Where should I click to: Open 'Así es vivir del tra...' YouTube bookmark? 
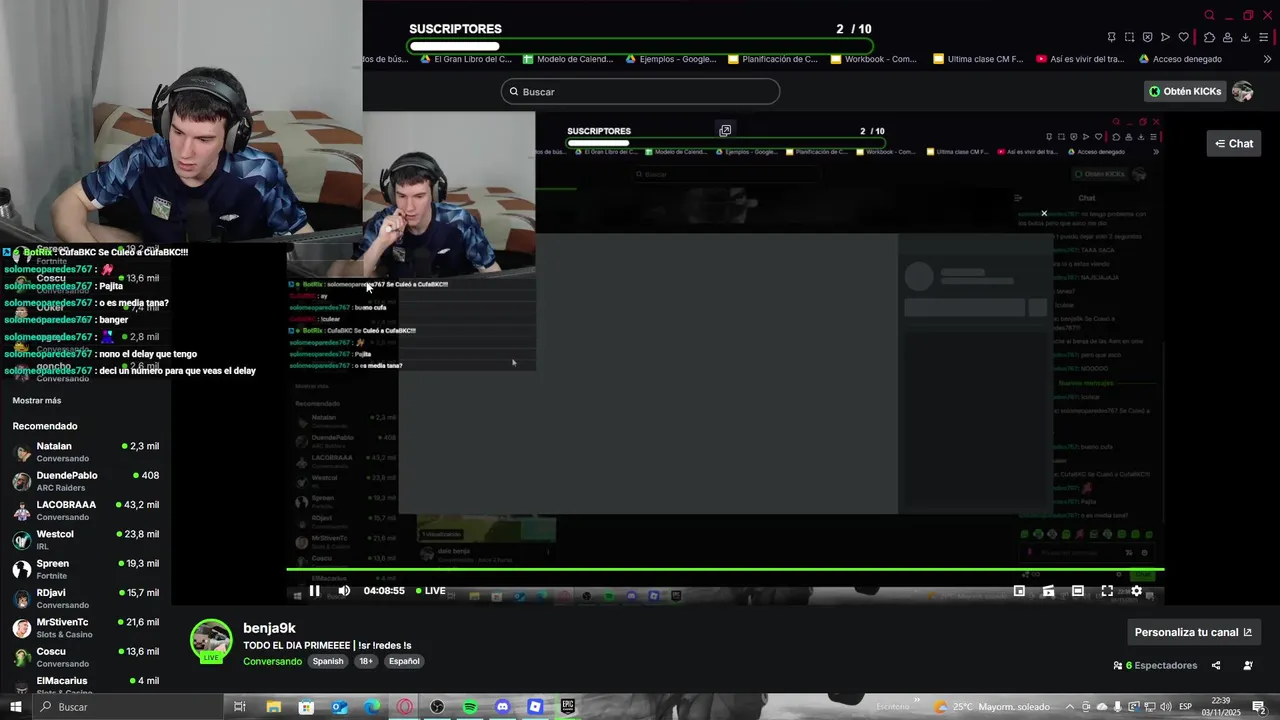point(1080,59)
